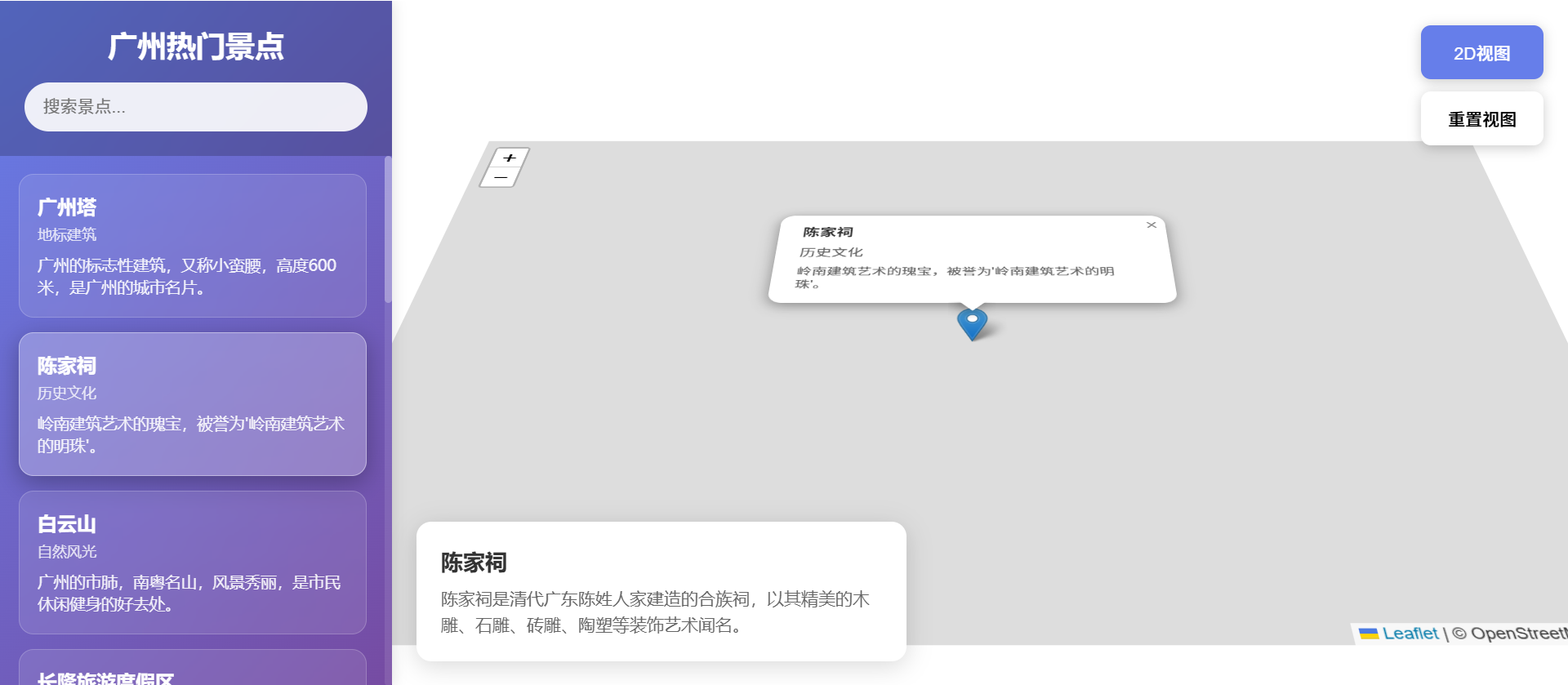Click the 陈家祠 title in bottom info panel

474,563
